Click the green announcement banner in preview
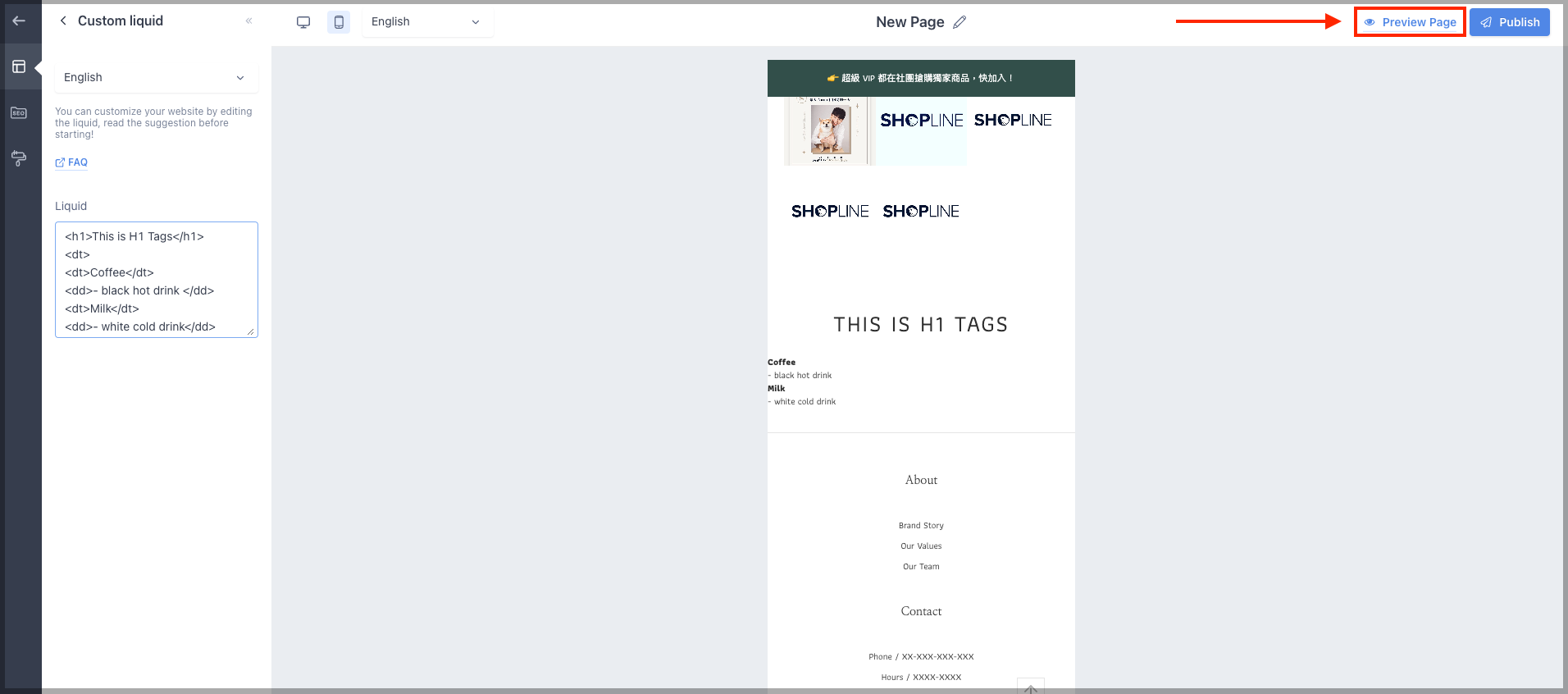 tap(921, 78)
